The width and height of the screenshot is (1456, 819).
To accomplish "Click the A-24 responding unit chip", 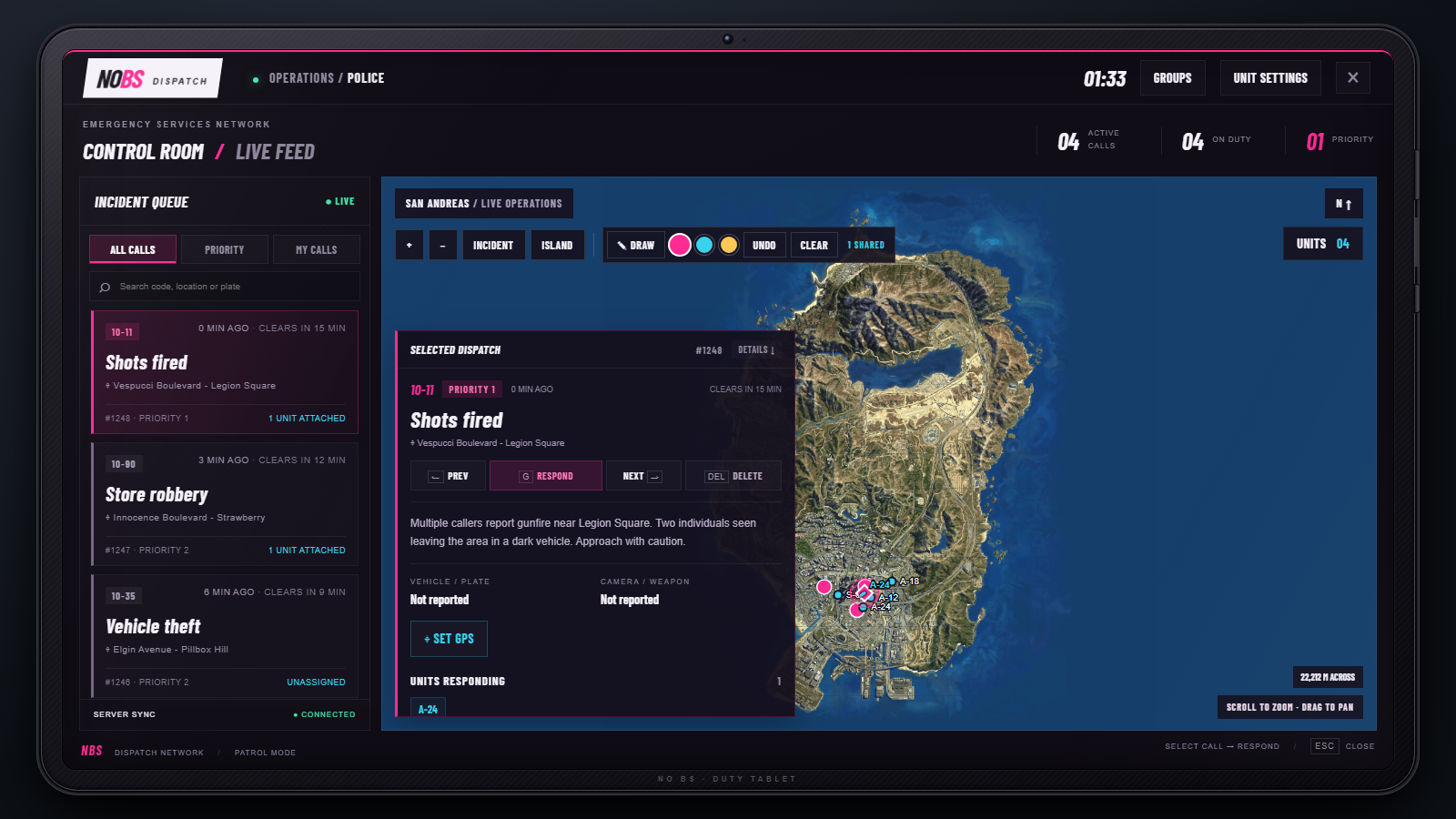I will 428,708.
